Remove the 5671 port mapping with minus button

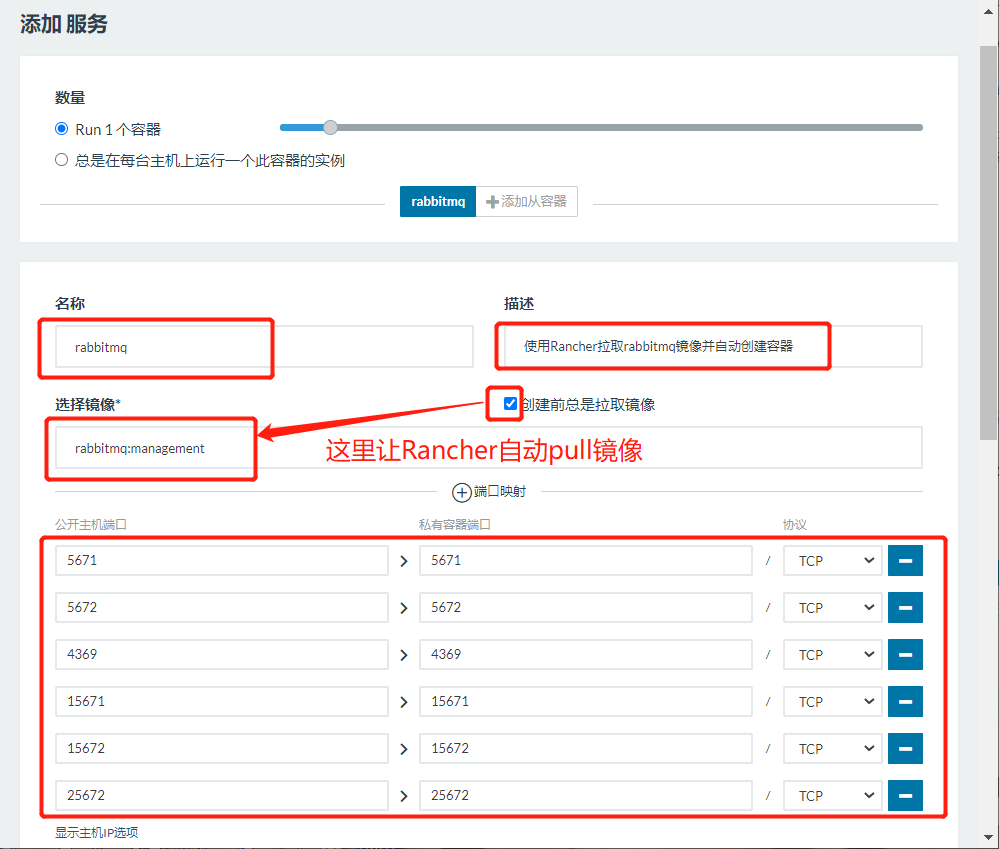pos(904,560)
